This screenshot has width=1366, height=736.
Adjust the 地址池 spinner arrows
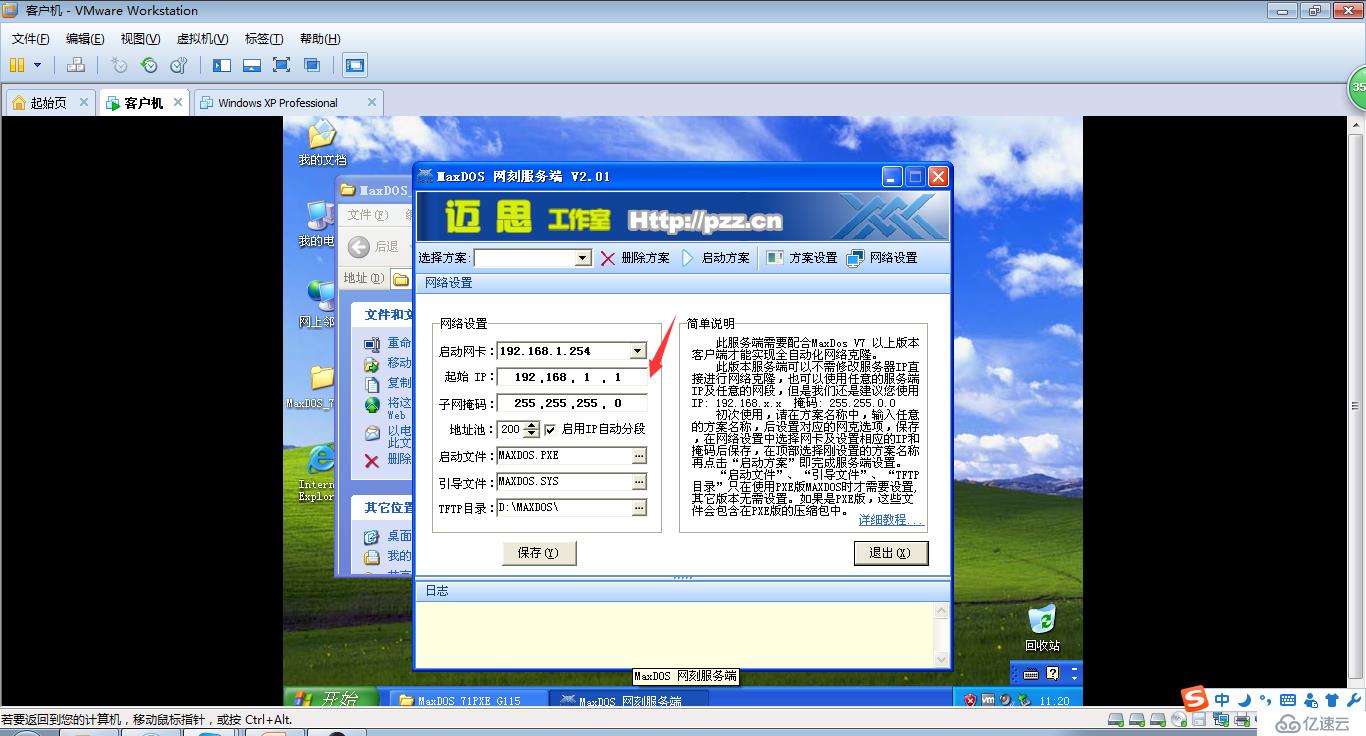[x=531, y=429]
